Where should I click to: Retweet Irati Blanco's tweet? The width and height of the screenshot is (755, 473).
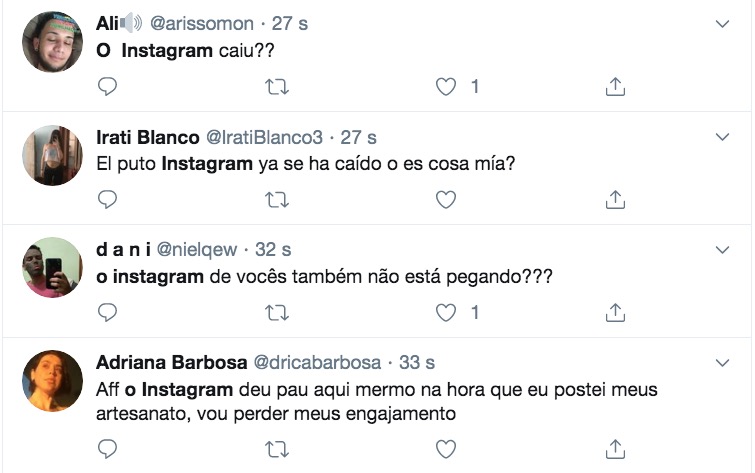pos(276,200)
